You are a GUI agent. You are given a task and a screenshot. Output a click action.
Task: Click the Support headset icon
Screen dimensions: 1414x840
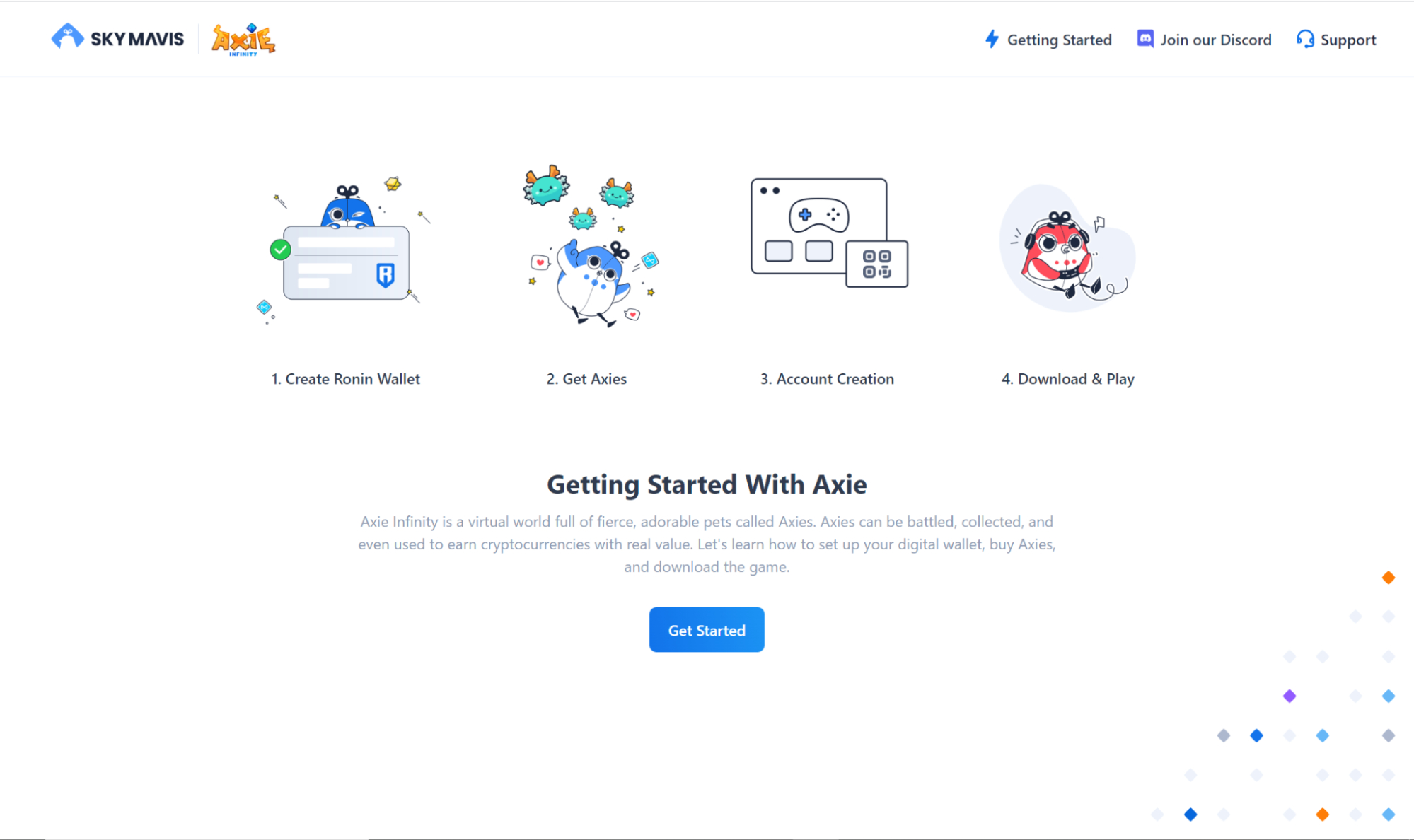click(x=1303, y=39)
